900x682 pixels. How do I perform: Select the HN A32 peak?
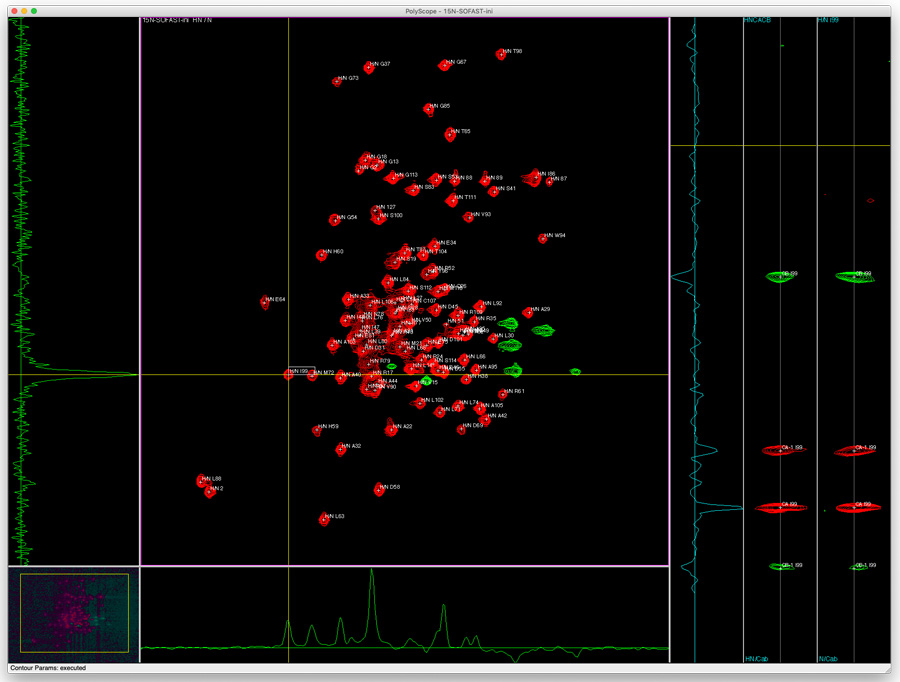(340, 449)
